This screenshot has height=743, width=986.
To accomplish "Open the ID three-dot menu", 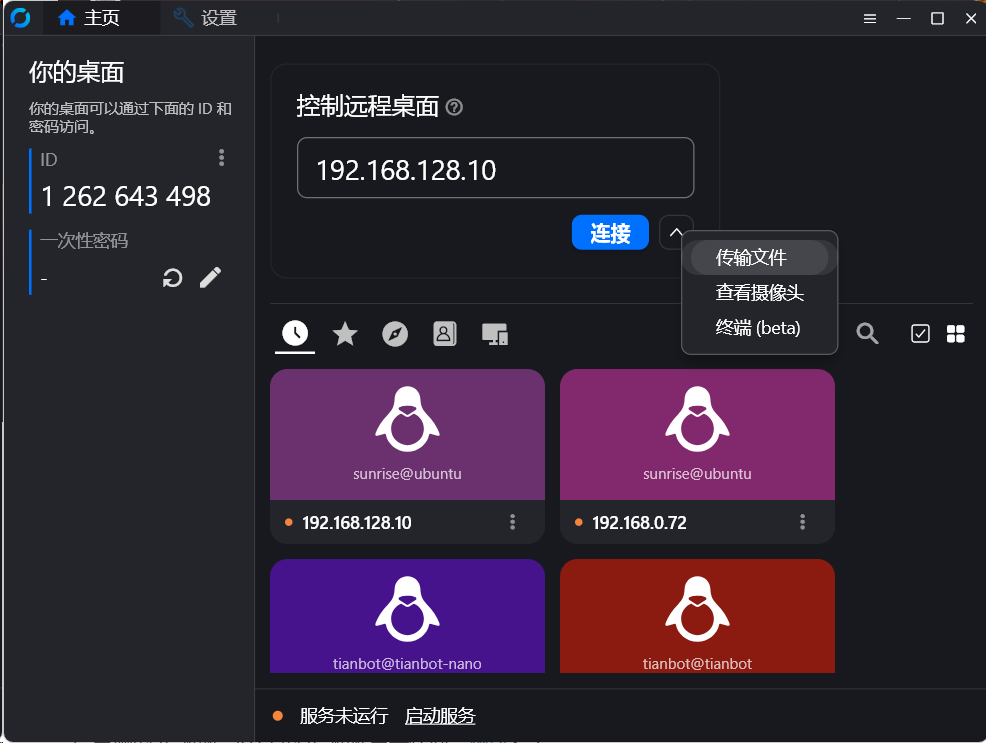I will (x=221, y=158).
